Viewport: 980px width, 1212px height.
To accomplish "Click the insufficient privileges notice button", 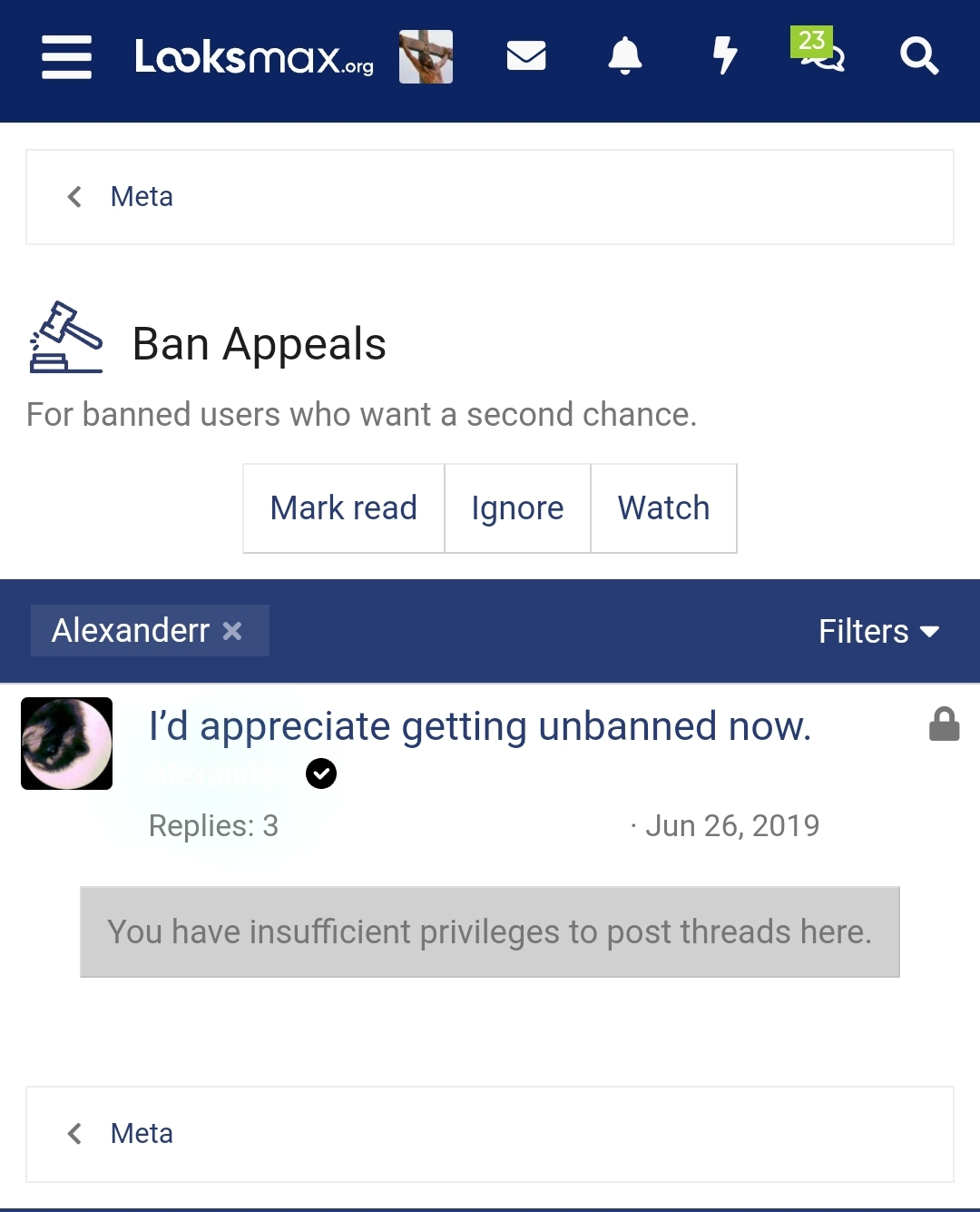I will pos(489,932).
